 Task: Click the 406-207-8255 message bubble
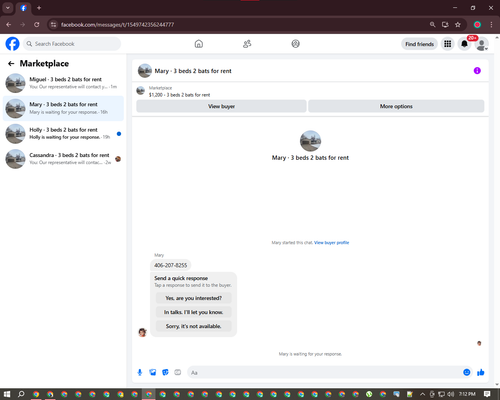point(170,265)
